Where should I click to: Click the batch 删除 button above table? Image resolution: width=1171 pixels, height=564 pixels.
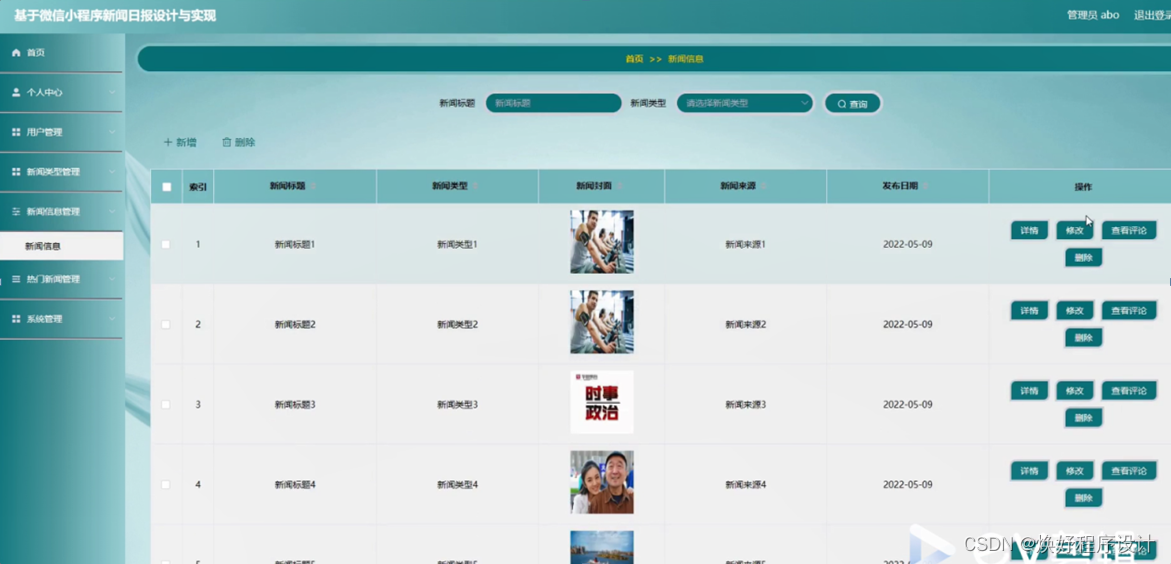(239, 142)
